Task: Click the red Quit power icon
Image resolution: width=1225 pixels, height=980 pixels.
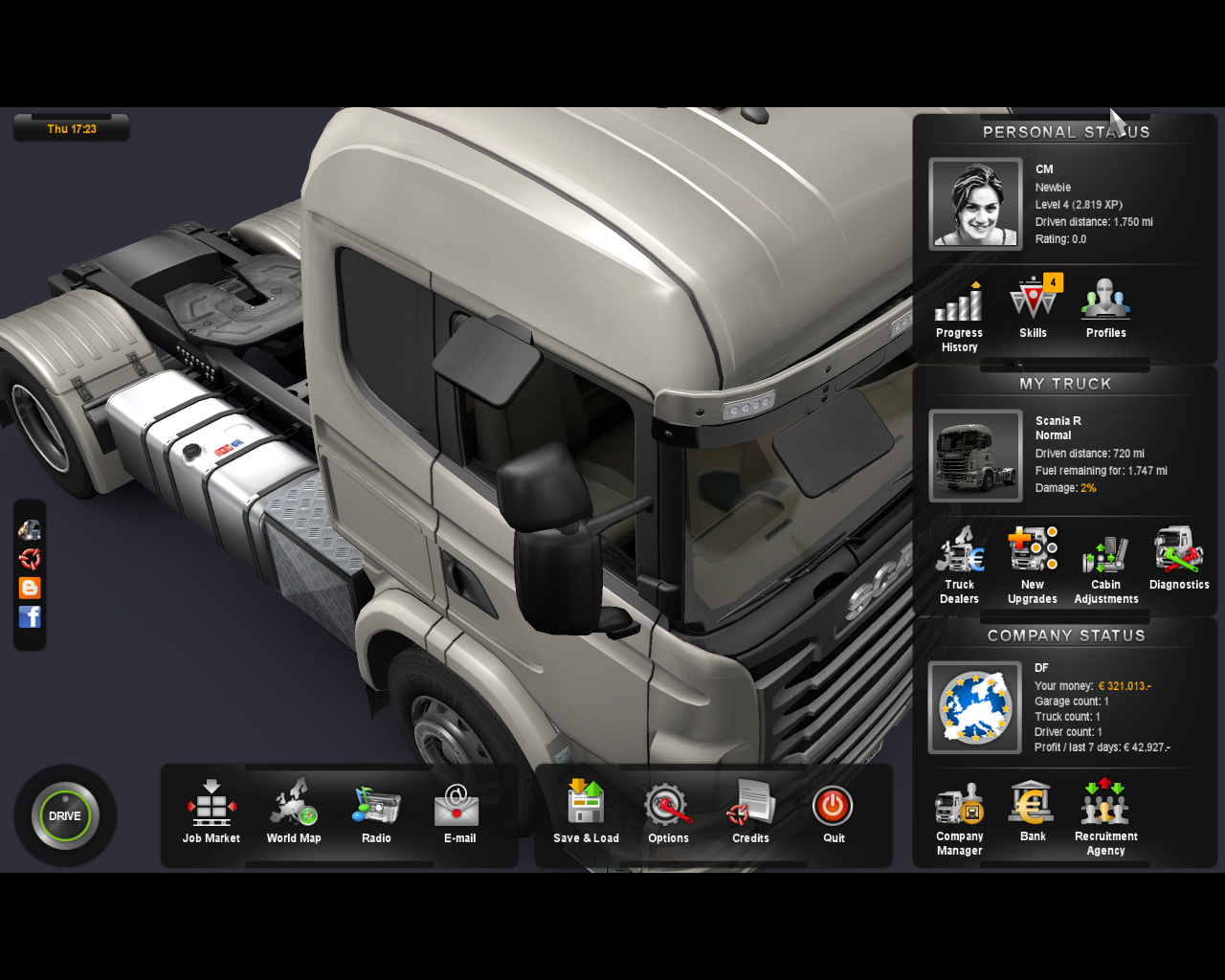Action: pyautogui.click(x=833, y=805)
